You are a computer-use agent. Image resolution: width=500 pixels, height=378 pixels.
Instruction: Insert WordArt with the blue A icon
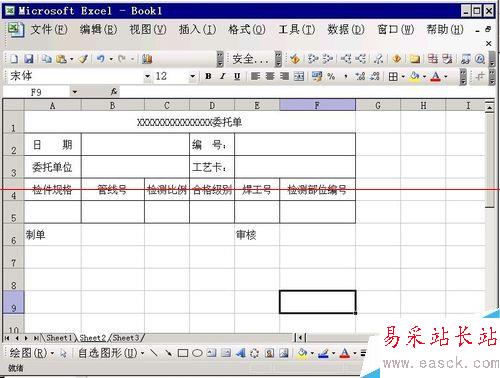click(x=240, y=353)
